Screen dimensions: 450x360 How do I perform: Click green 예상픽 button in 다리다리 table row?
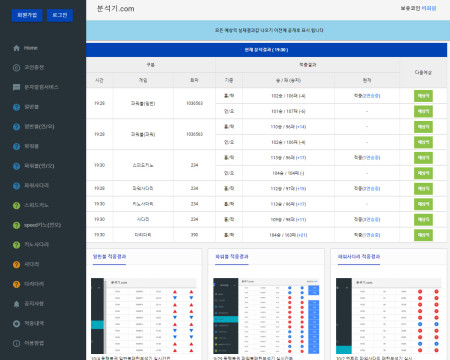click(423, 235)
